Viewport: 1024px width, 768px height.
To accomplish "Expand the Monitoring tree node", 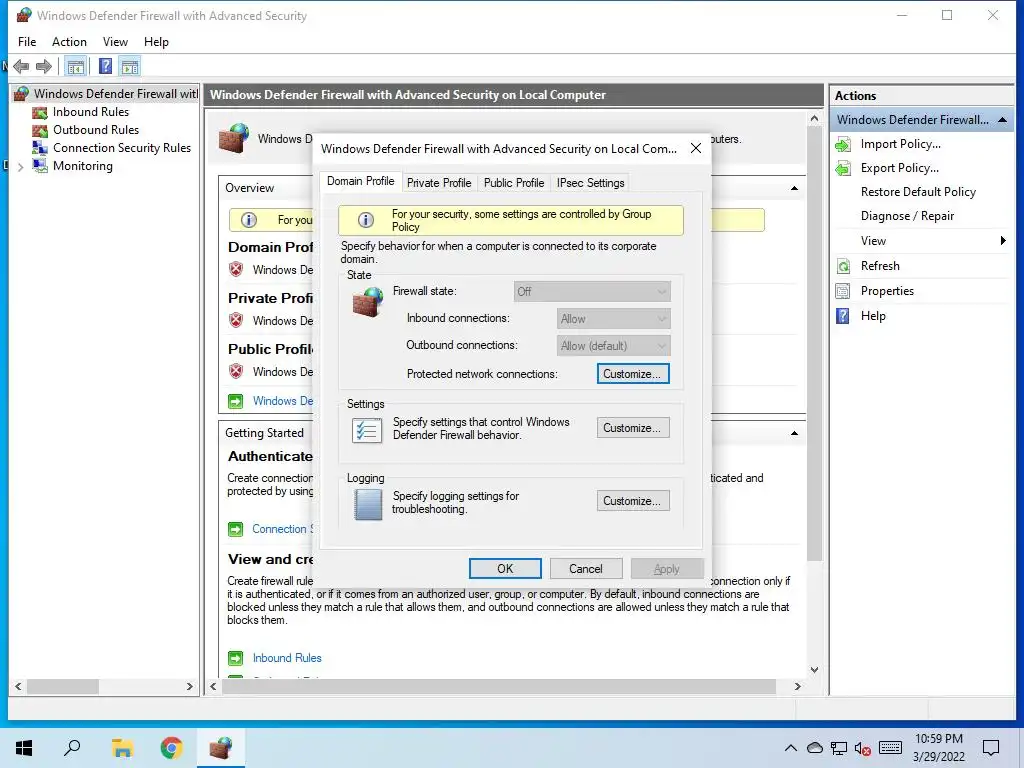I will pyautogui.click(x=20, y=167).
